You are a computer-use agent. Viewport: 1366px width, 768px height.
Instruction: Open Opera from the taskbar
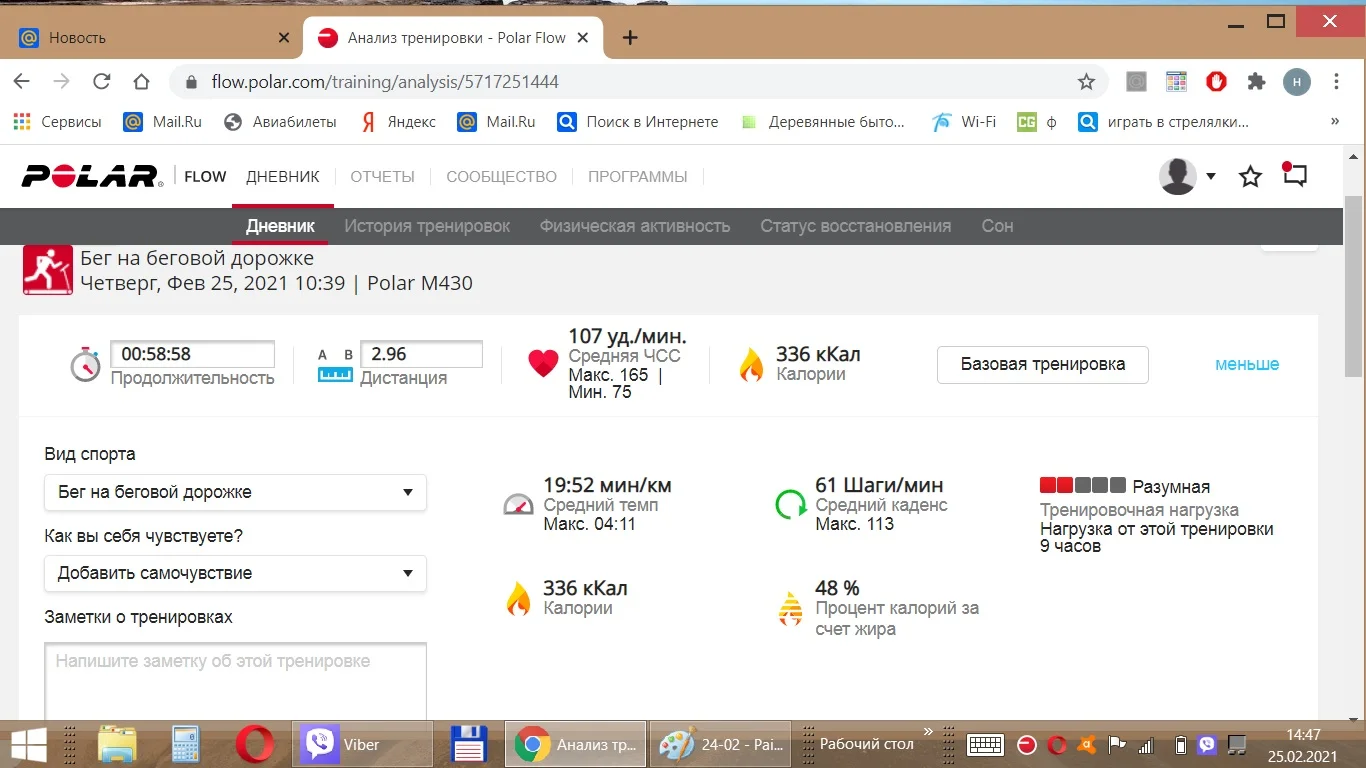[255, 744]
